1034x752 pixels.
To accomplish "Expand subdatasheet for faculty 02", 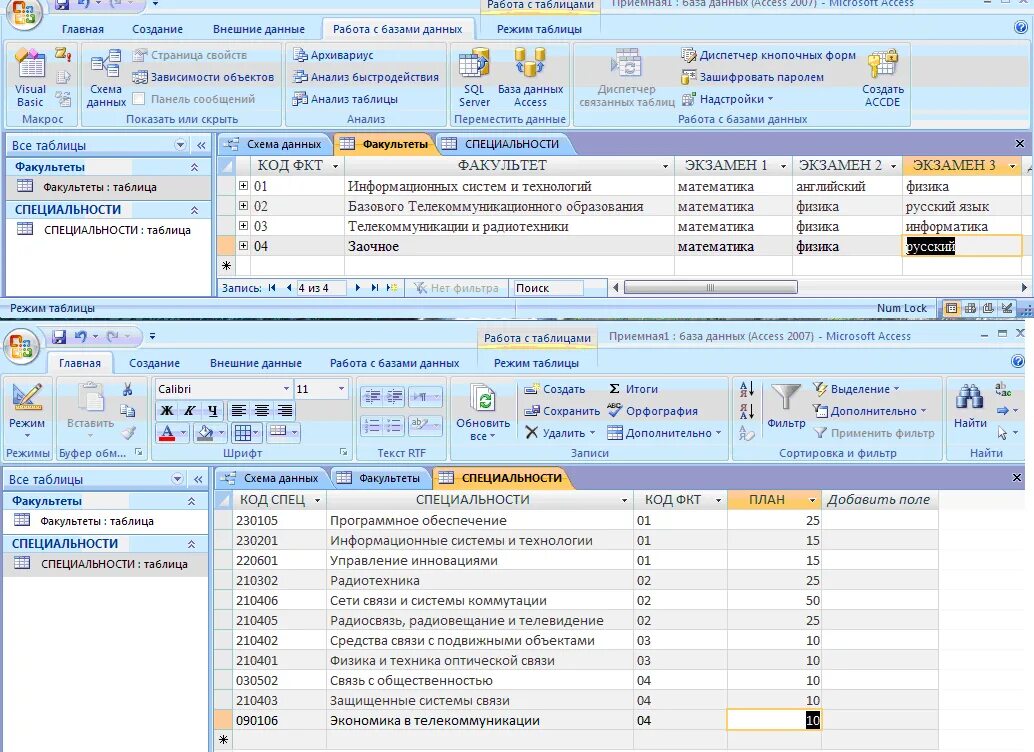I will (243, 206).
